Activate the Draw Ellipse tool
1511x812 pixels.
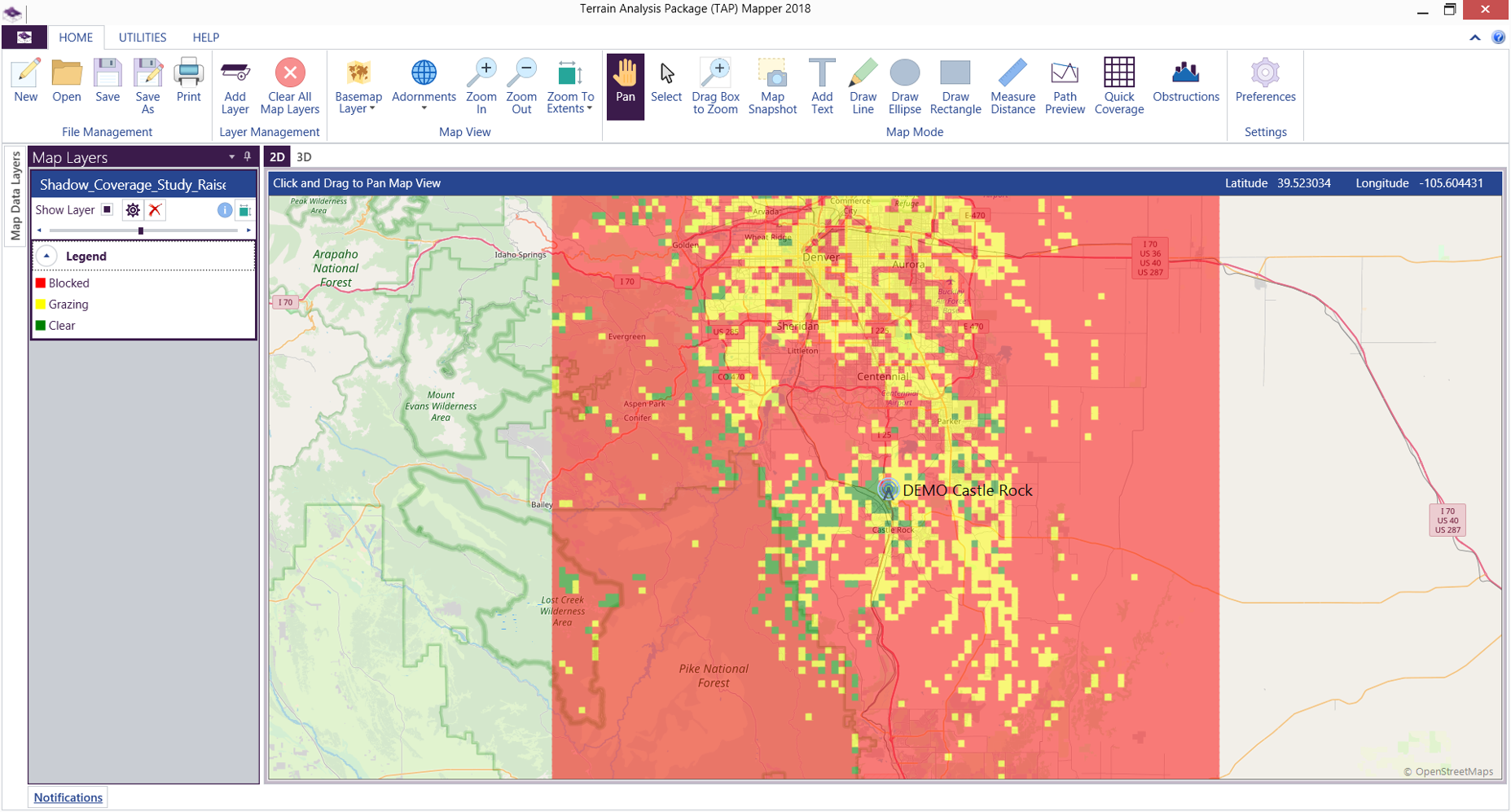[x=904, y=86]
